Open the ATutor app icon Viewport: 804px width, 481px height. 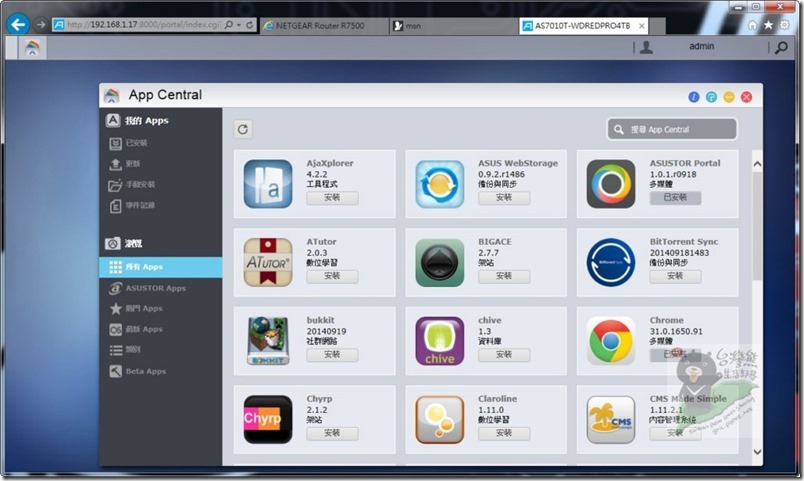(268, 262)
